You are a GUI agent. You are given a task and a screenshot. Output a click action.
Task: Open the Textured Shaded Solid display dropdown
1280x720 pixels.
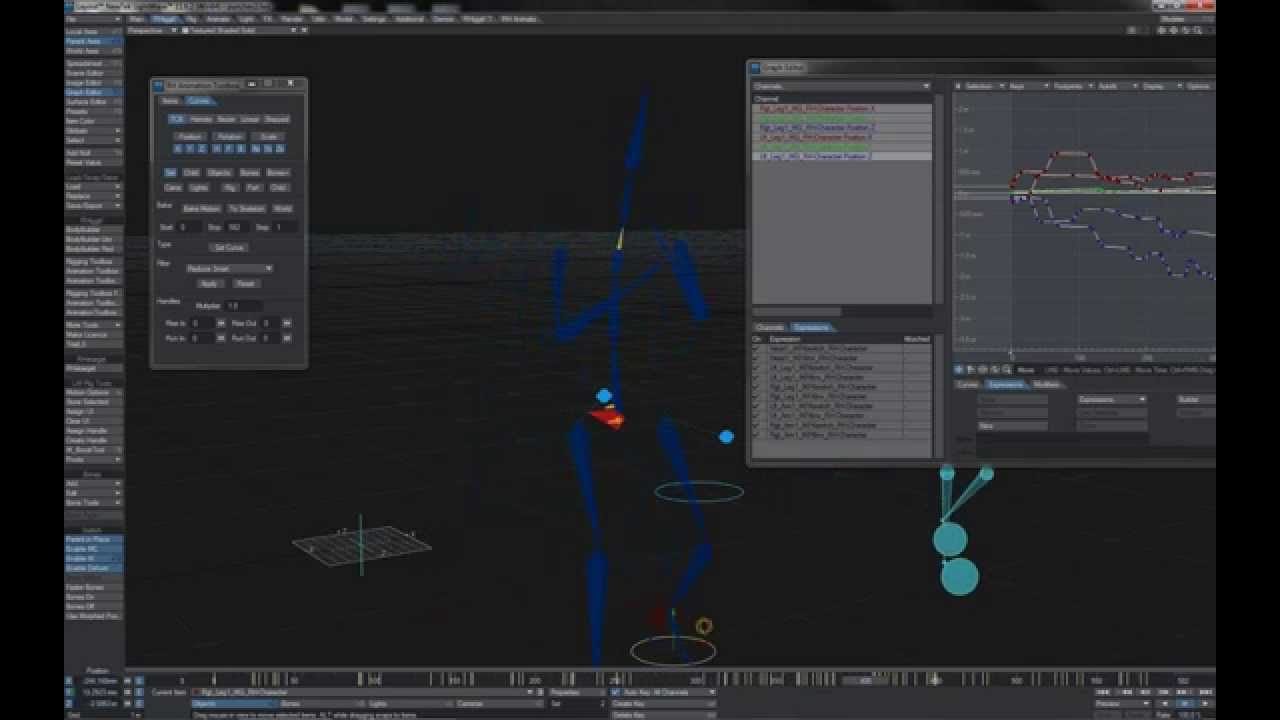[238, 30]
